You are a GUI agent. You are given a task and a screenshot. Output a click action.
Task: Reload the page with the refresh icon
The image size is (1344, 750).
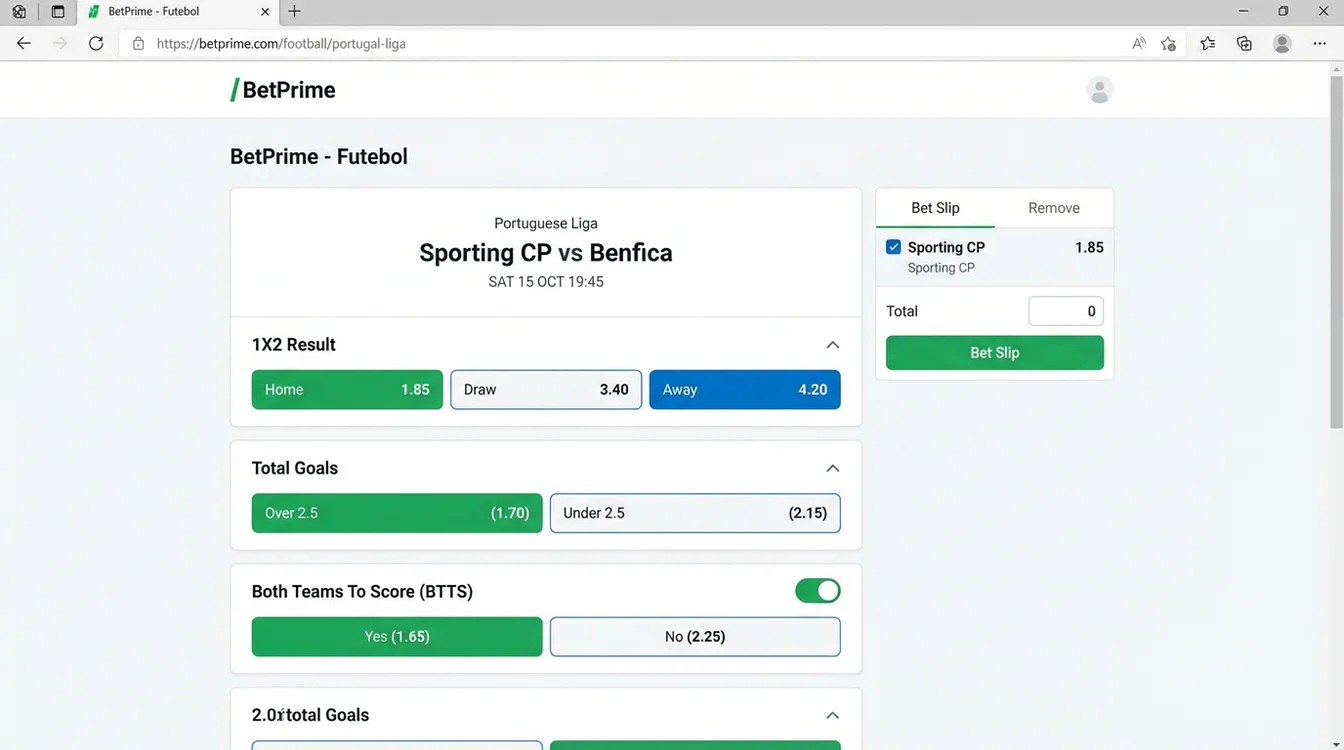click(96, 43)
